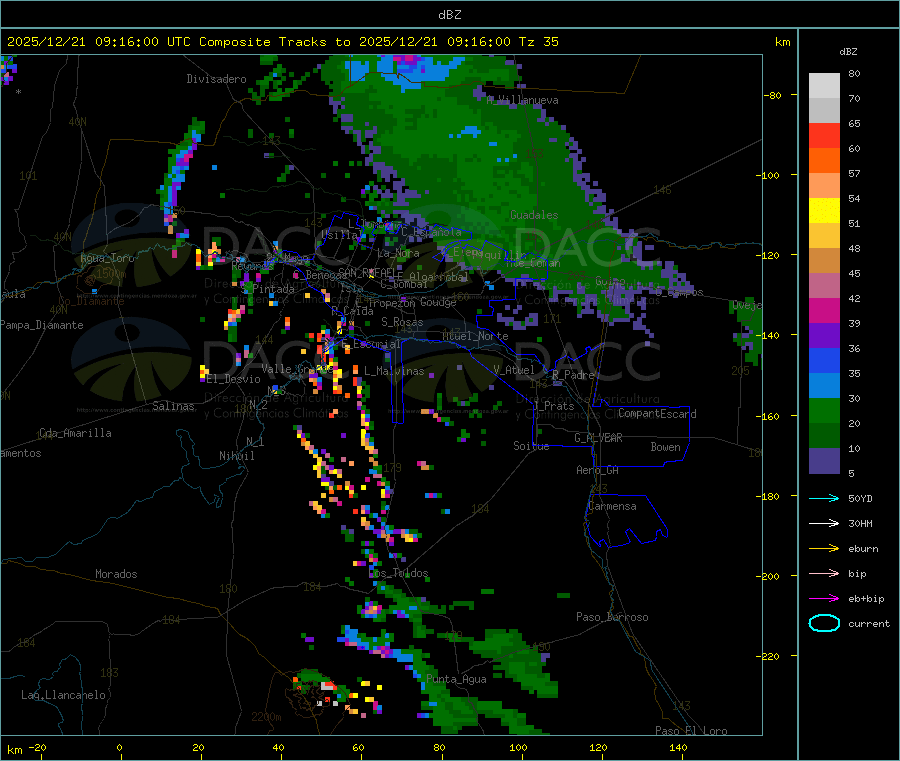This screenshot has height=761, width=900.
Task: Click the Nihuil place label
Action: (x=237, y=456)
